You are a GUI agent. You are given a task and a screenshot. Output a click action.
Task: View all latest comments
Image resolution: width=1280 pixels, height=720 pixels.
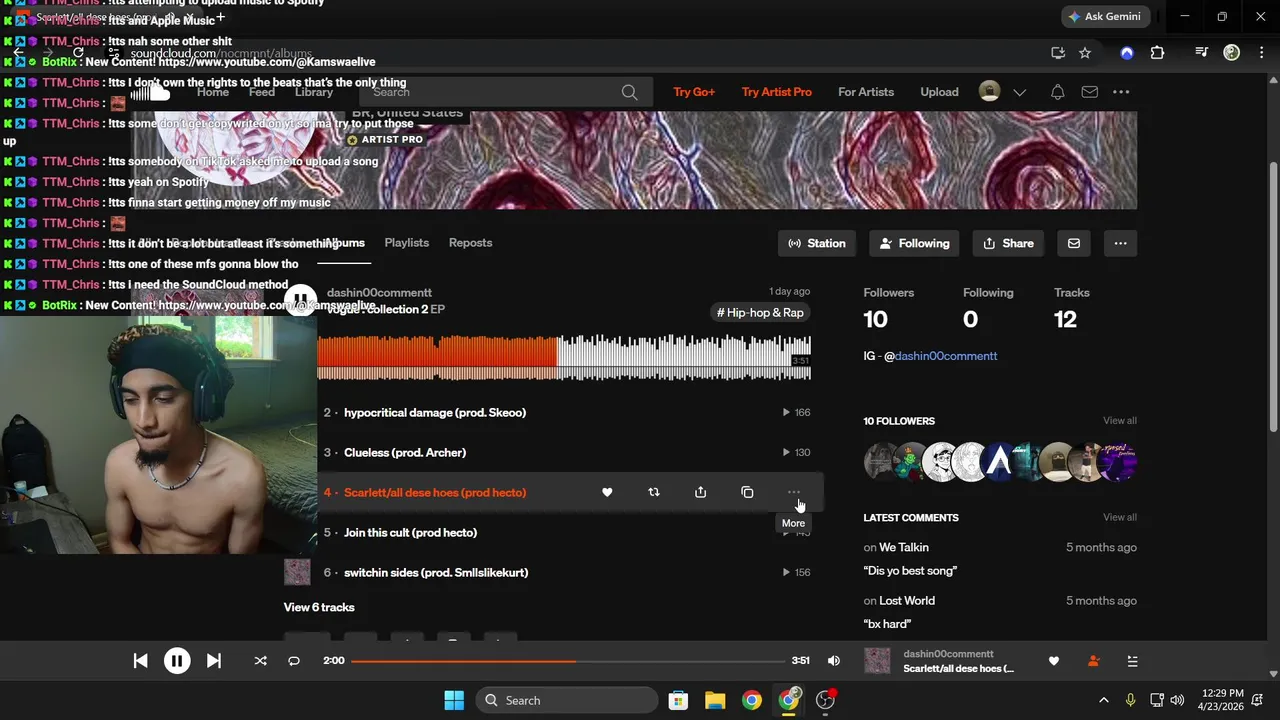click(1119, 517)
